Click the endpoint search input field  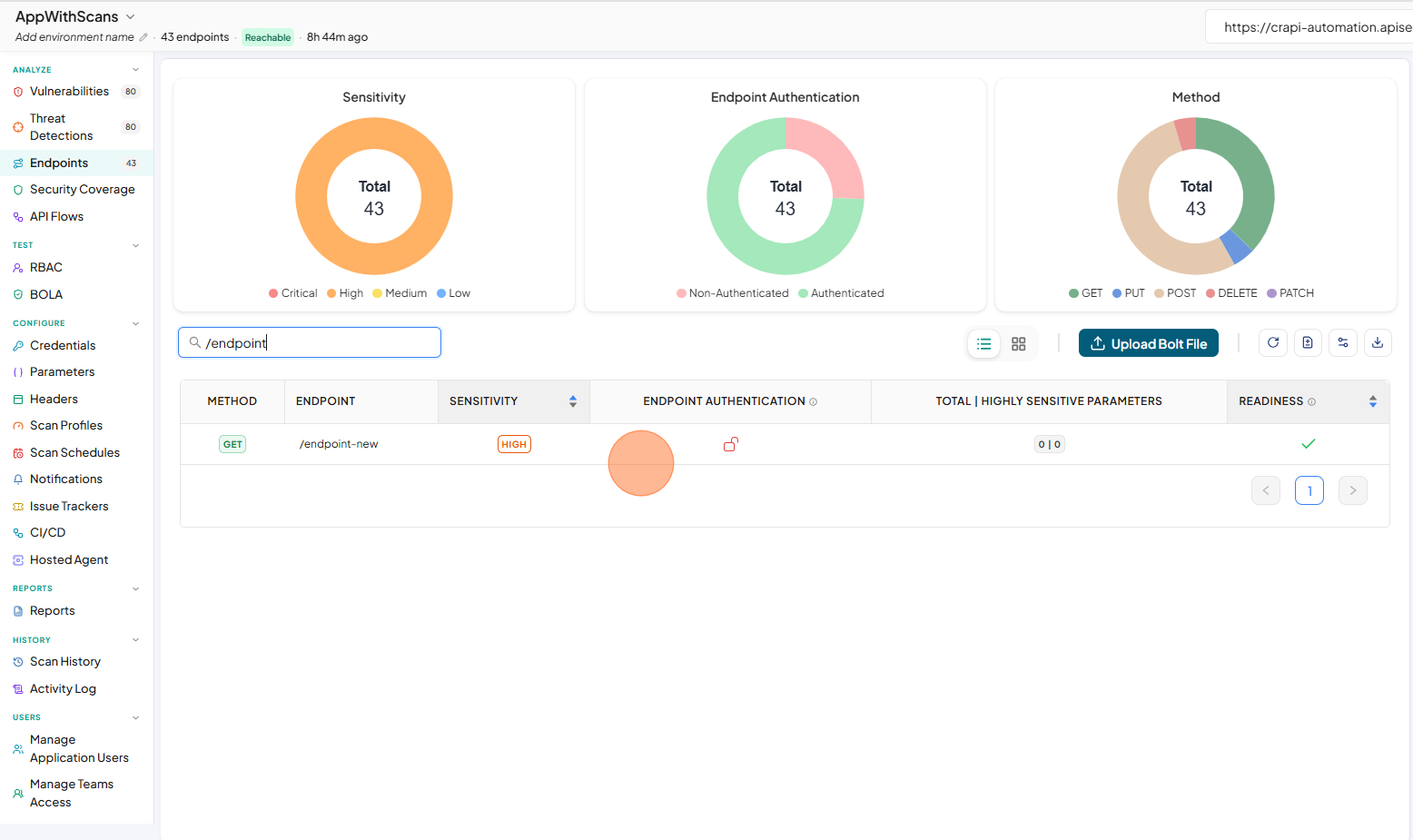(x=310, y=342)
